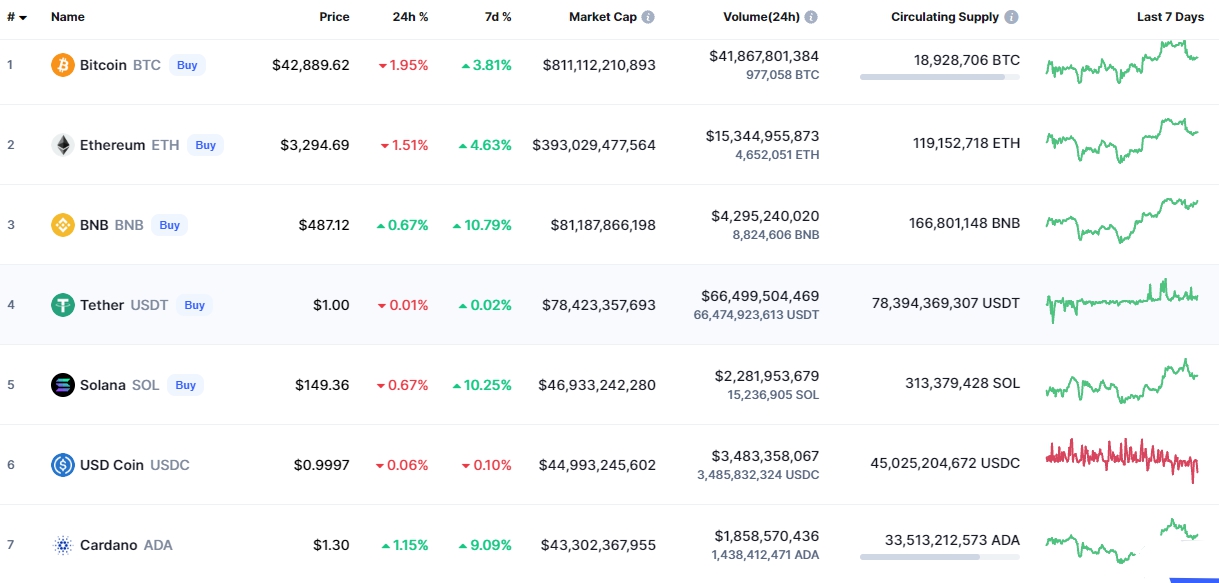Click the Buy button next to Solana
Image resolution: width=1219 pixels, height=583 pixels.
[186, 385]
